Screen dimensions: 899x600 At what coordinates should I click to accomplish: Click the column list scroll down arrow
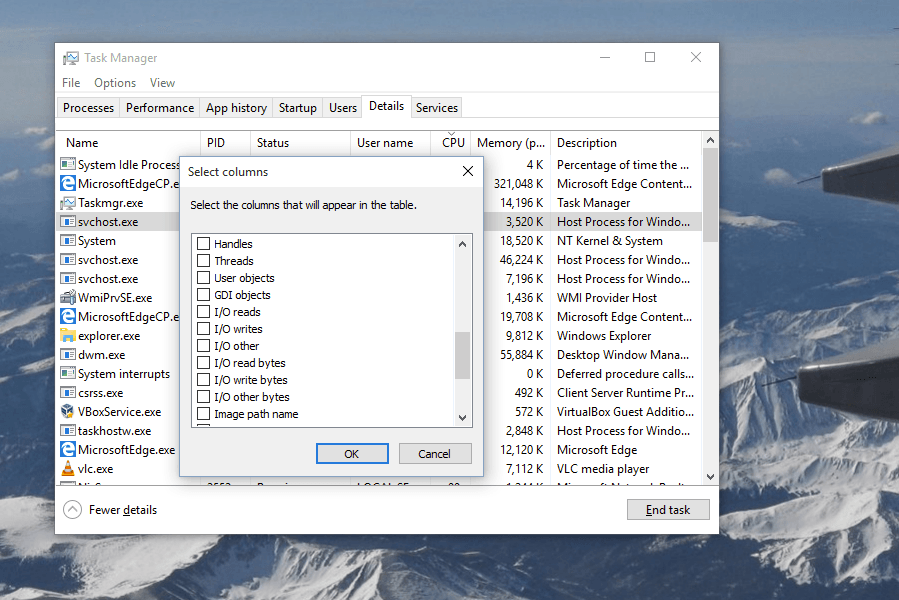(x=463, y=418)
